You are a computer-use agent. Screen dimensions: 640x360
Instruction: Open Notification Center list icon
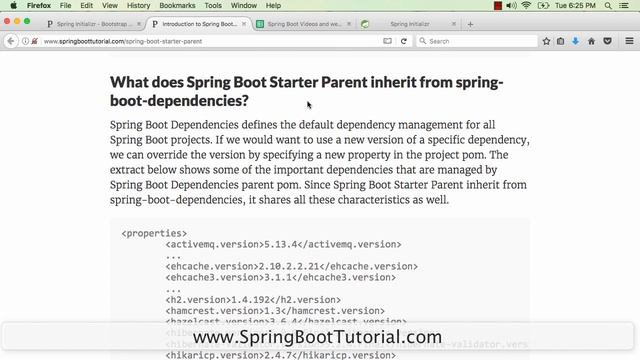624,6
